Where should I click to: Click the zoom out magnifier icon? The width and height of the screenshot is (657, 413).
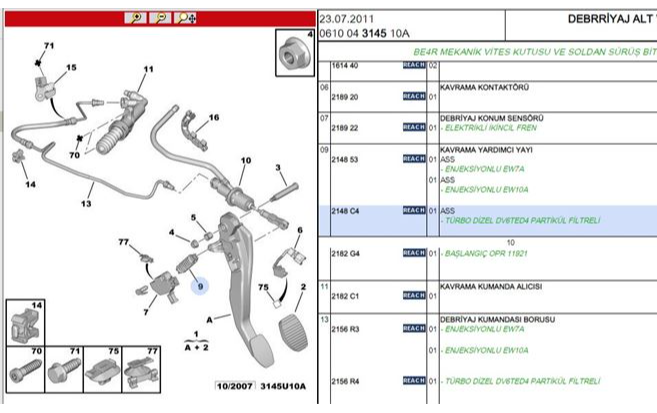[x=160, y=18]
